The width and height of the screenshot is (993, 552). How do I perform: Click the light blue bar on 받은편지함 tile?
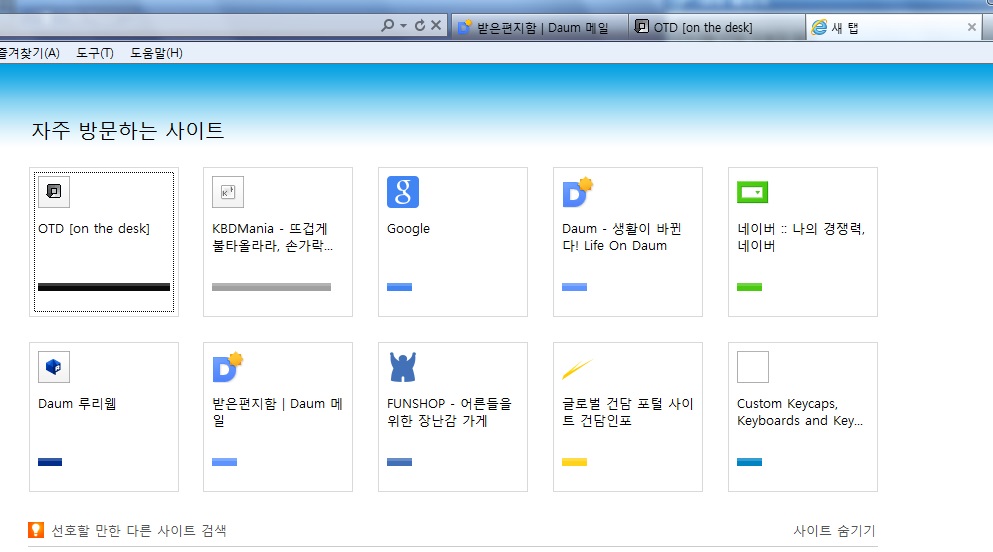click(225, 462)
